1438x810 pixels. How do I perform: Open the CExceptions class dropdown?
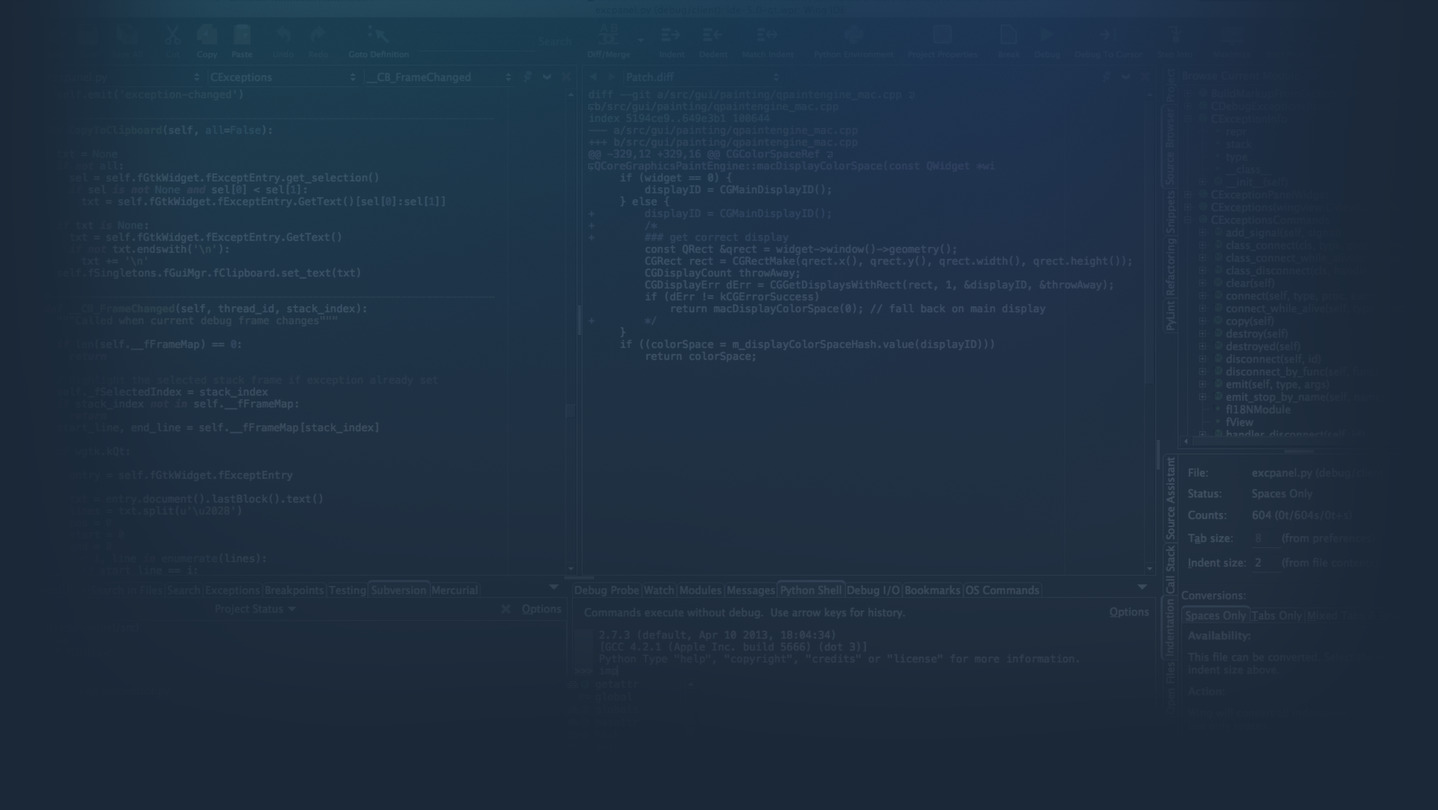[x=281, y=77]
